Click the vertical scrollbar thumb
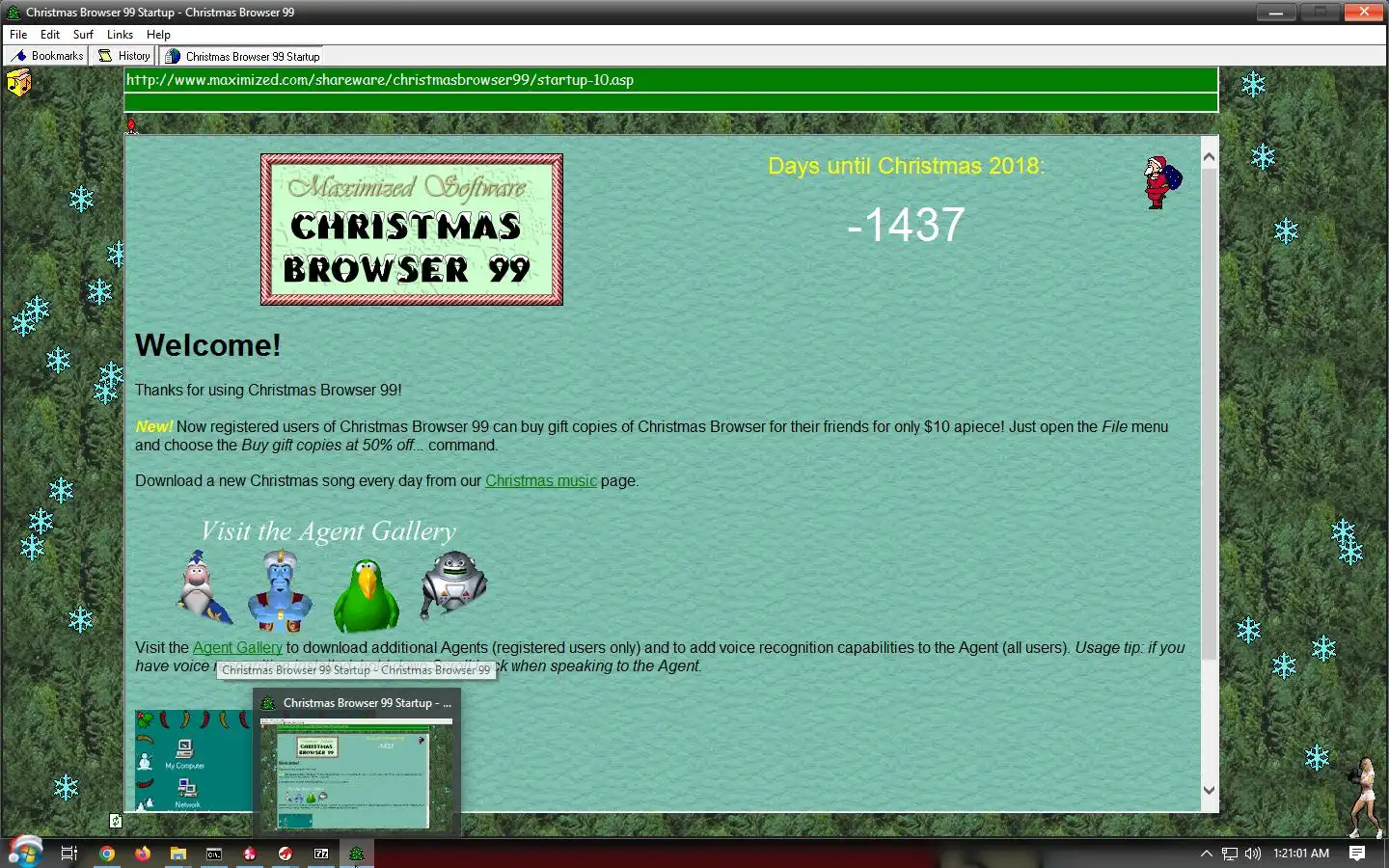Viewport: 1389px width, 868px height. 1210,415
